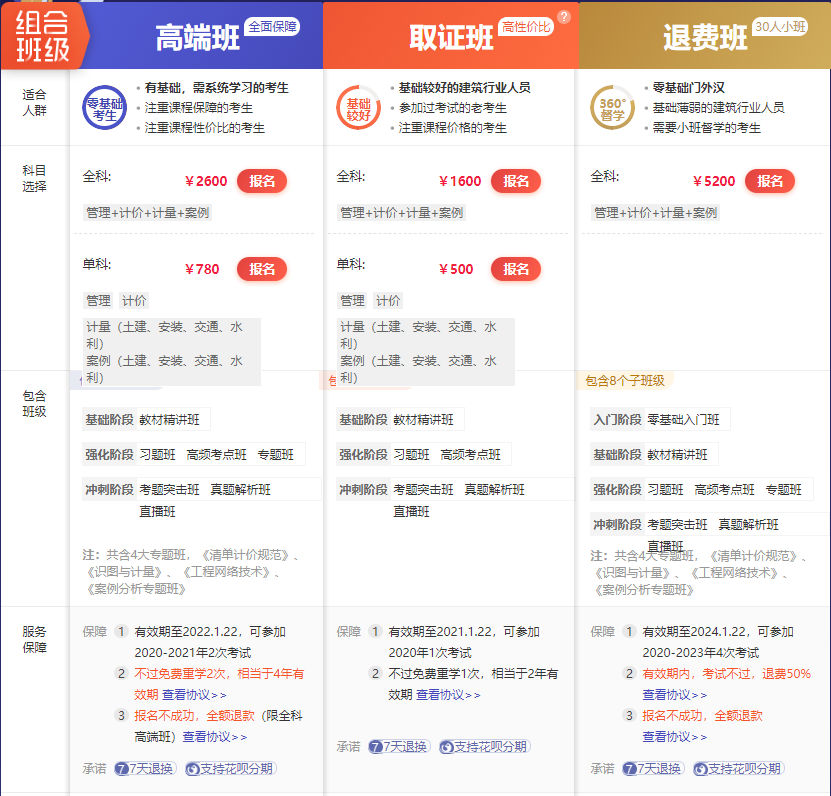Click the 零基础考生 circular badge under 高端班

(104, 108)
